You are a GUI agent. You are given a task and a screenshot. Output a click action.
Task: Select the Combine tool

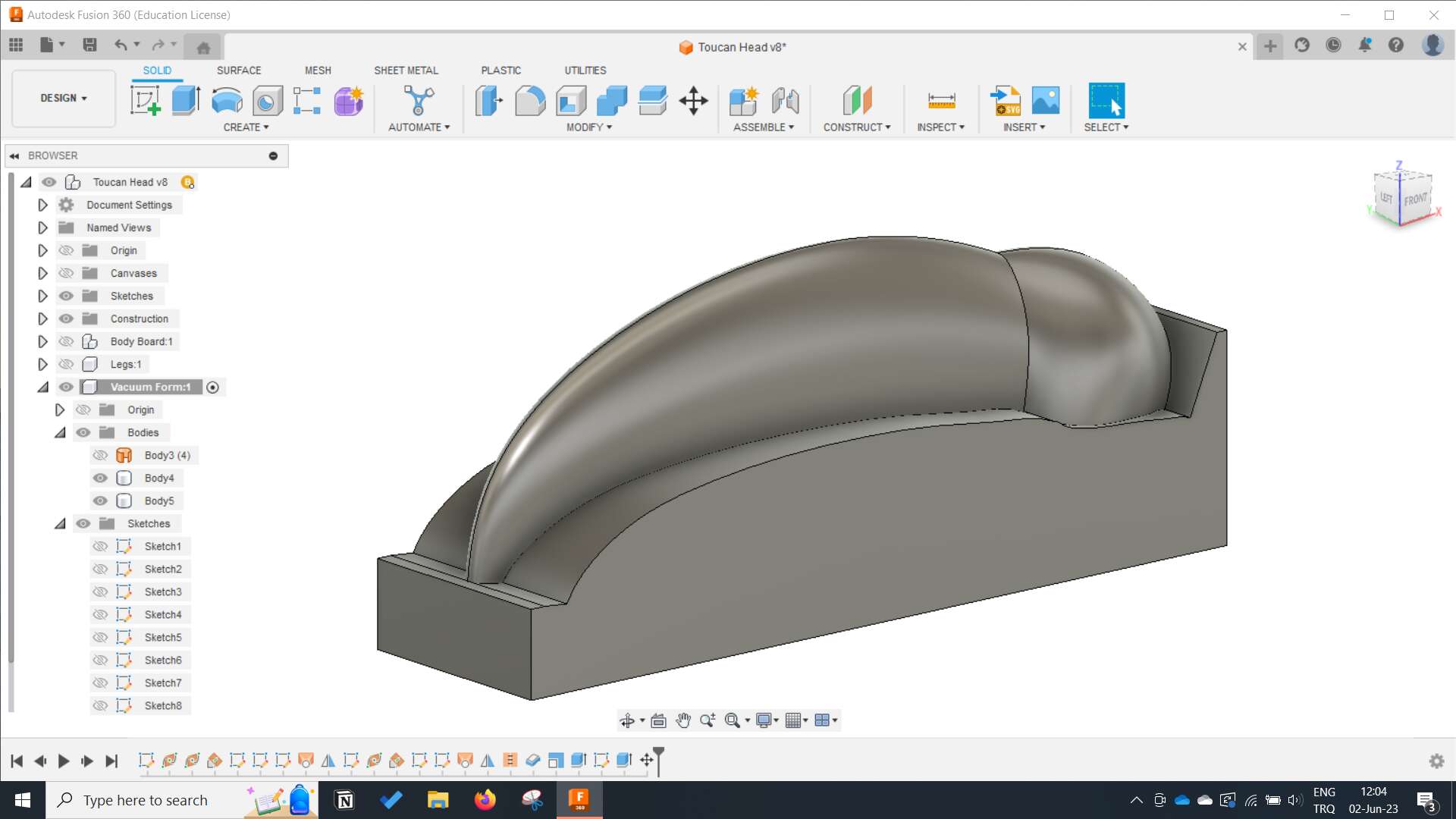pos(612,100)
